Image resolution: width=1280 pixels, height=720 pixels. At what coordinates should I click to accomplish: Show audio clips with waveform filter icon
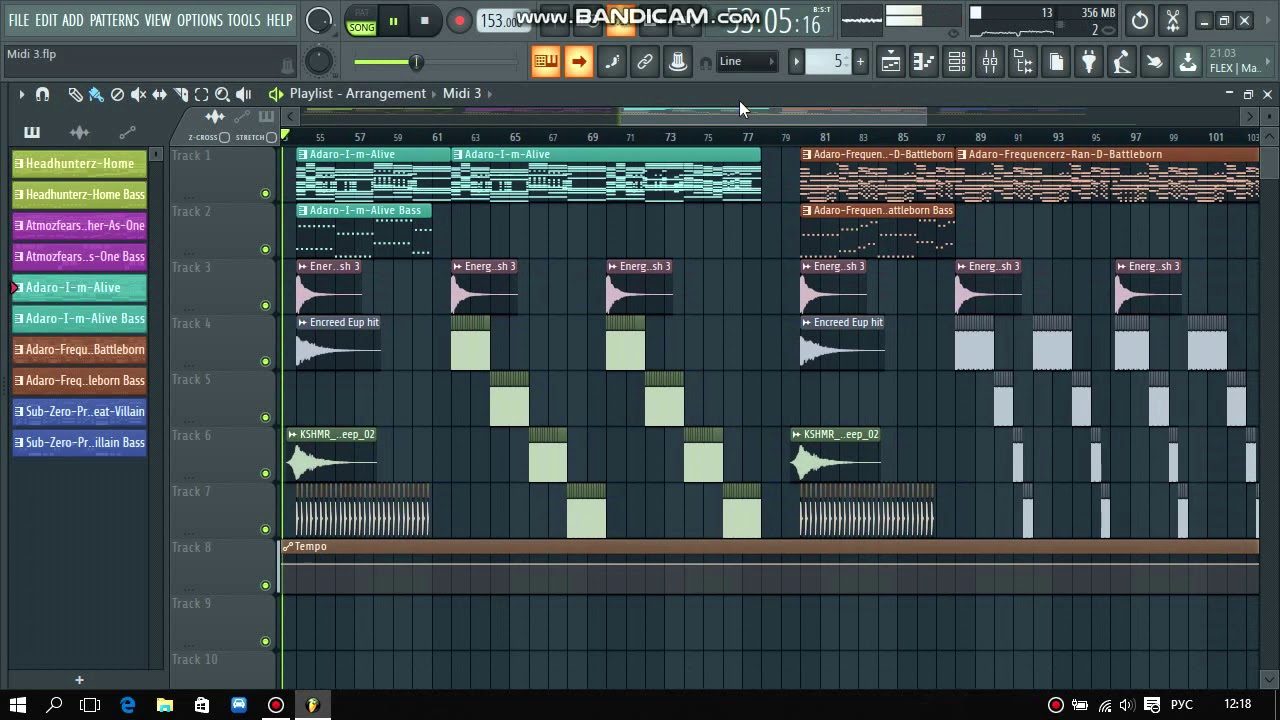(x=79, y=132)
